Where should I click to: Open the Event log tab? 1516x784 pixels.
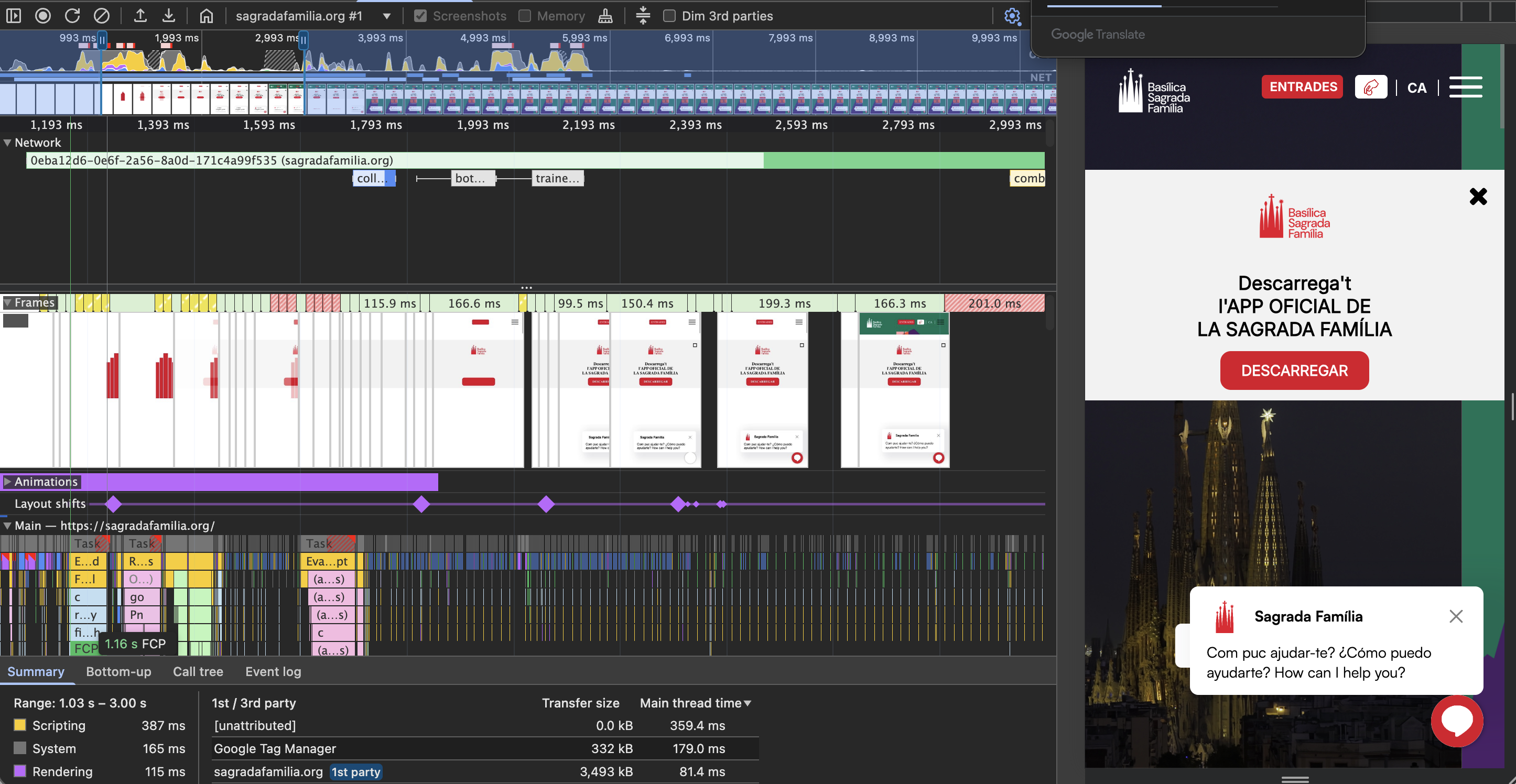273,671
